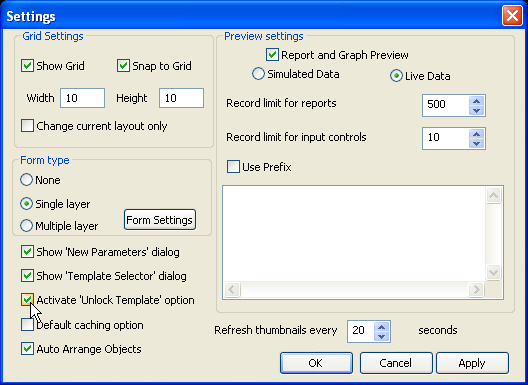Toggle Auto Arrange Objects checkbox
The image size is (528, 385).
[27, 349]
